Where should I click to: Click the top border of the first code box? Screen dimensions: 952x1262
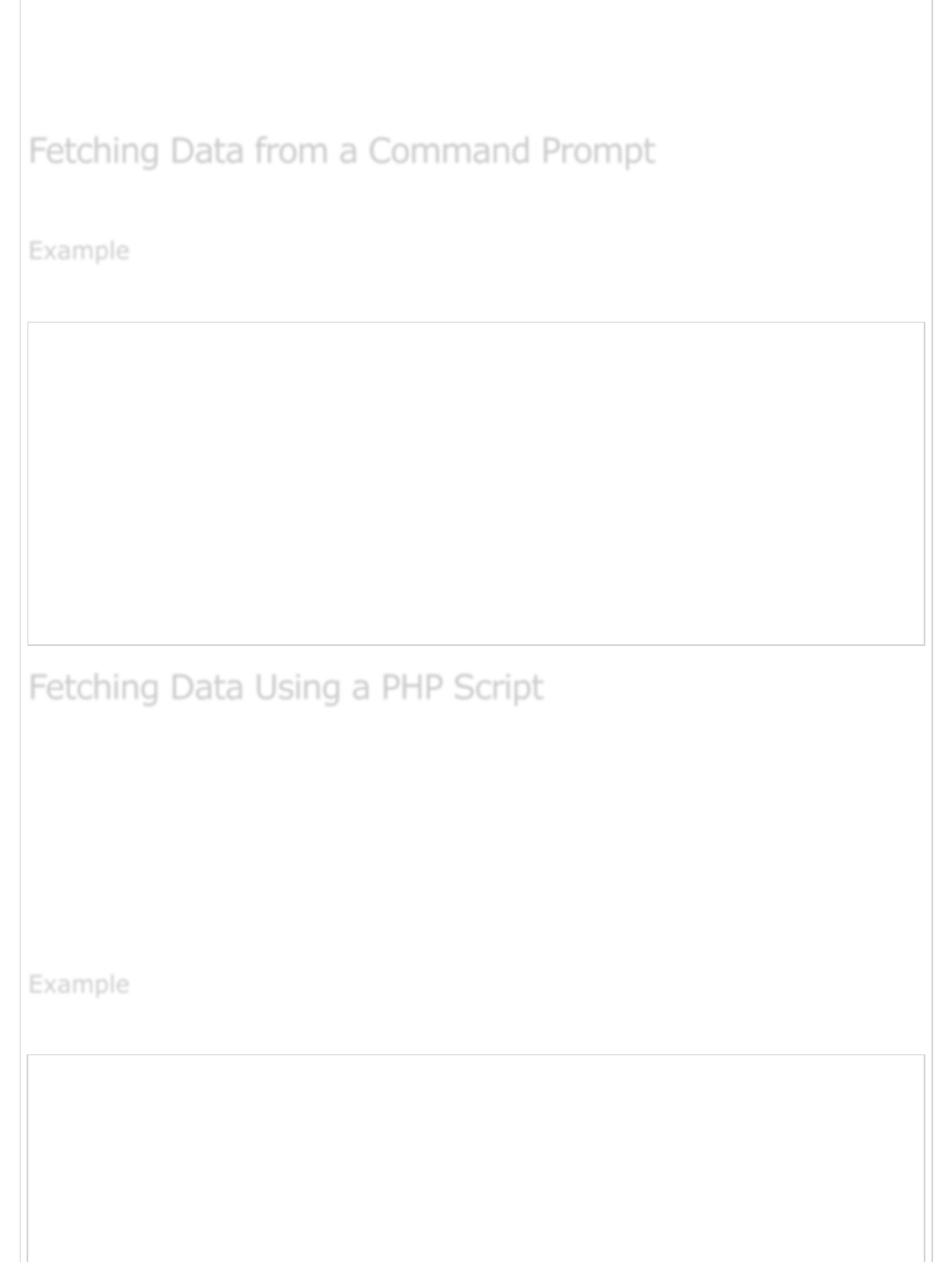[476, 323]
